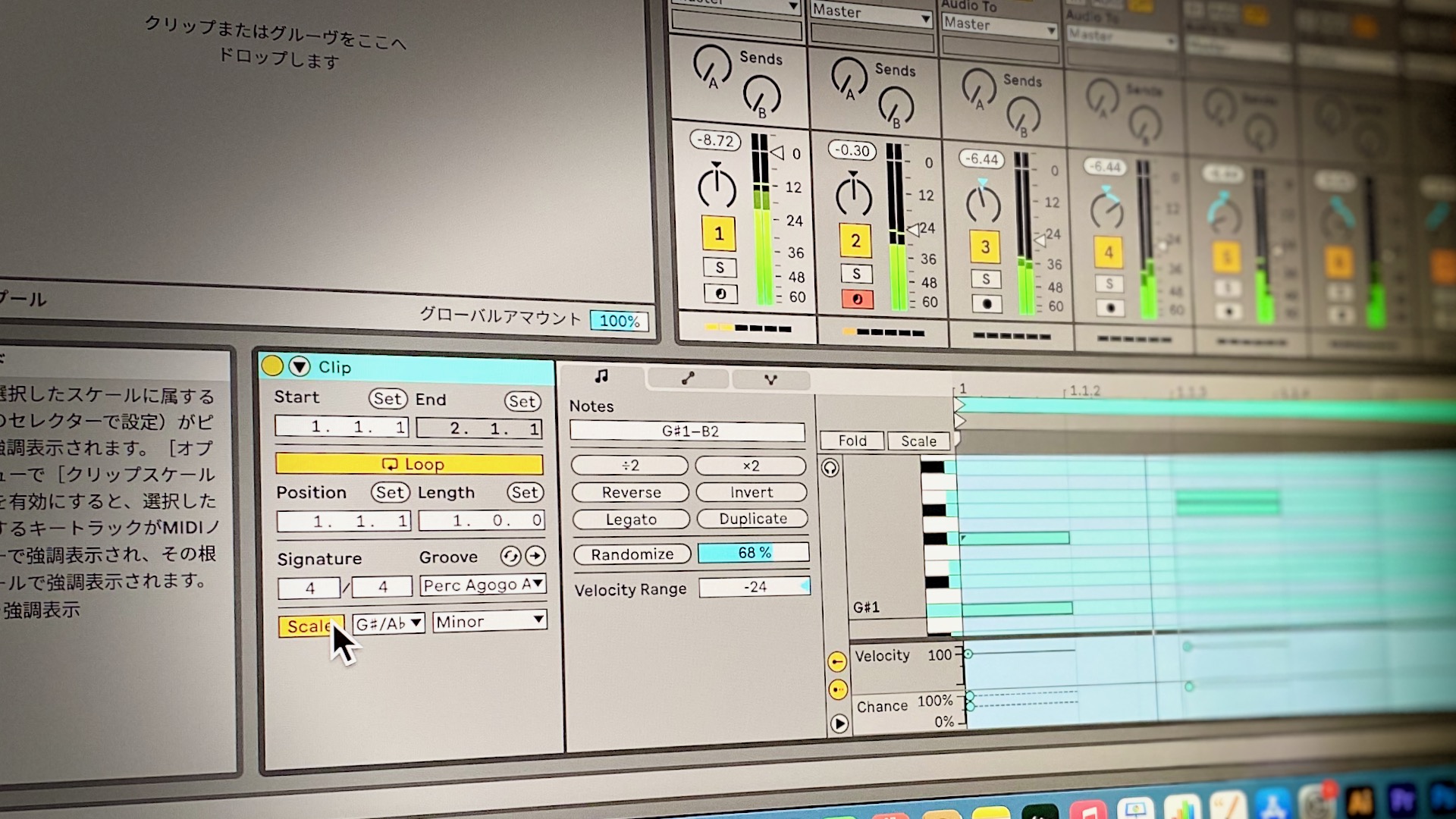
Task: Toggle the headphone MIDI preview icon
Action: click(830, 468)
